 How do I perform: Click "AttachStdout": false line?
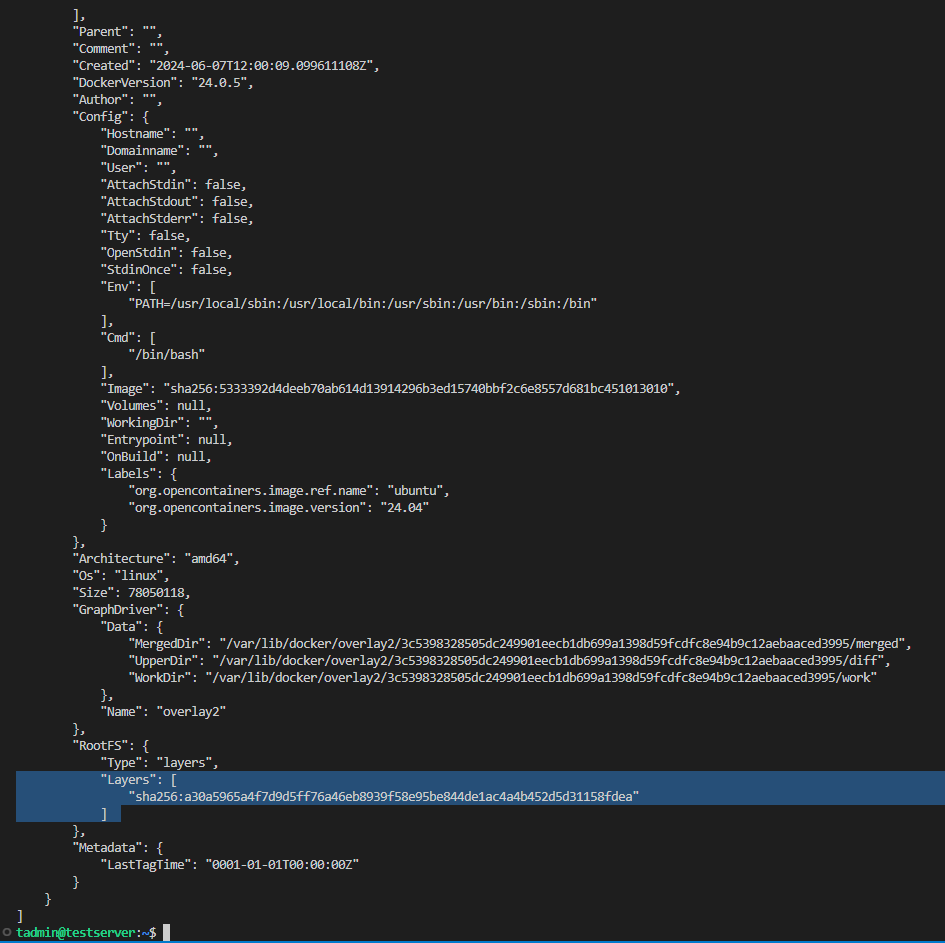pos(177,201)
